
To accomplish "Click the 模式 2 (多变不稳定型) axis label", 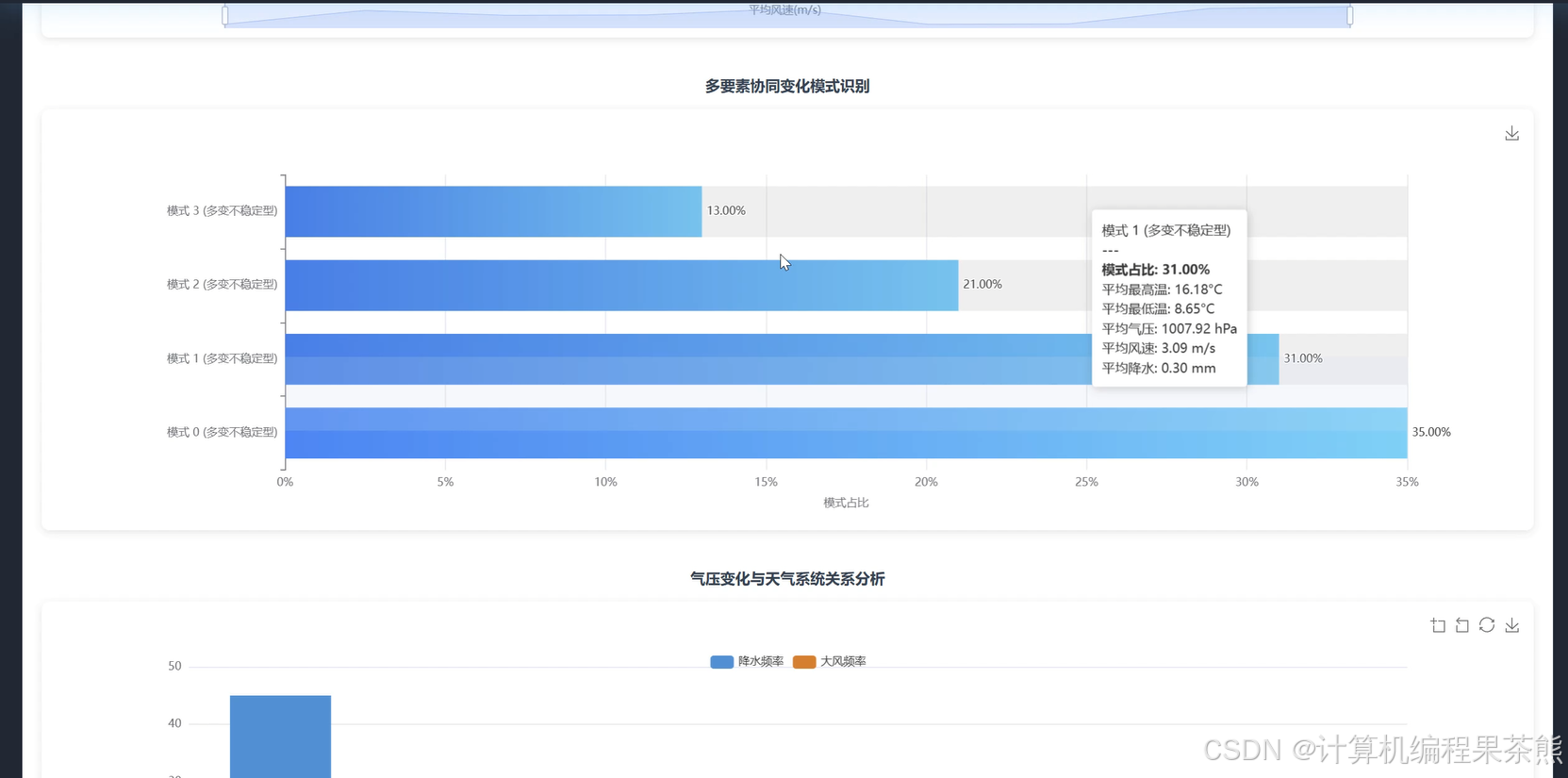I will 222,284.
